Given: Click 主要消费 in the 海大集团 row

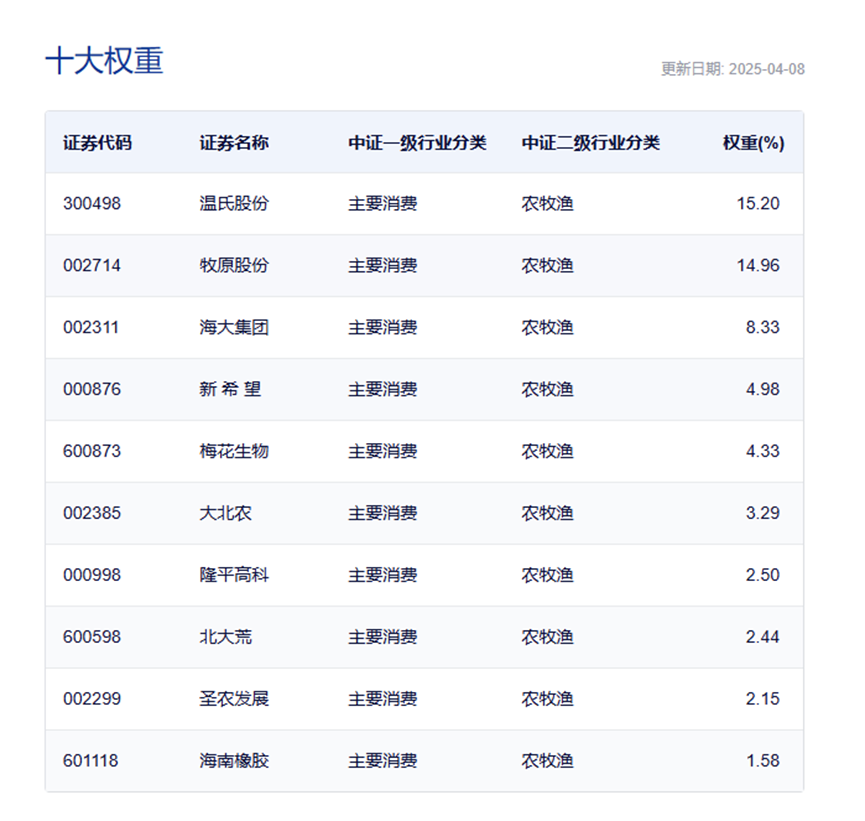Looking at the screenshot, I should (382, 327).
